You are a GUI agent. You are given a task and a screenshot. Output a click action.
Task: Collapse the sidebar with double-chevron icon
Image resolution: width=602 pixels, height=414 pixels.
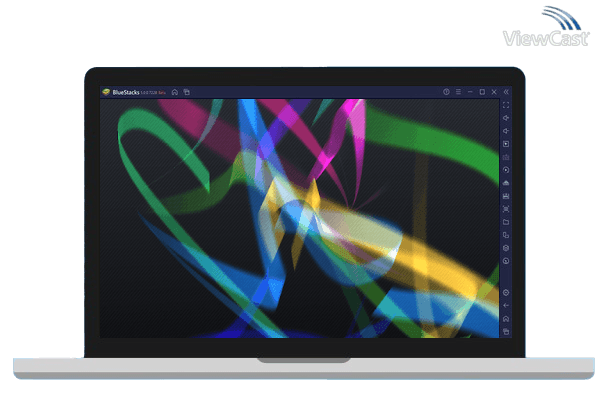(x=506, y=92)
